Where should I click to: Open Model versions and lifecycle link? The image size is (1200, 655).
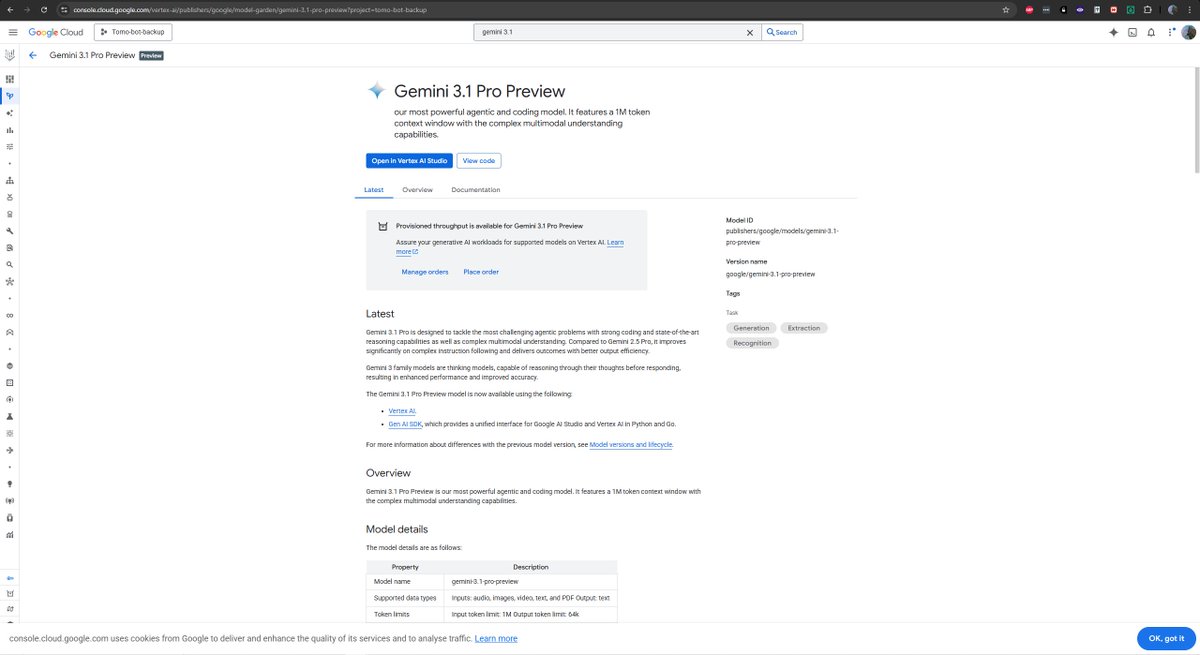click(631, 444)
